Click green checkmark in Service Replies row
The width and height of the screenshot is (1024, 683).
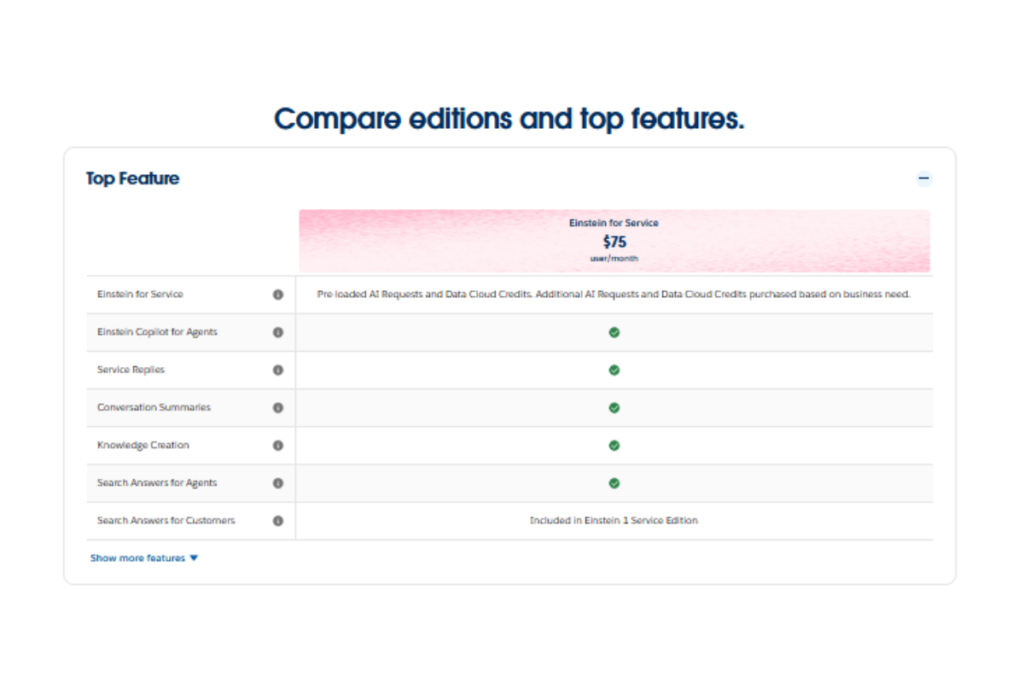614,370
